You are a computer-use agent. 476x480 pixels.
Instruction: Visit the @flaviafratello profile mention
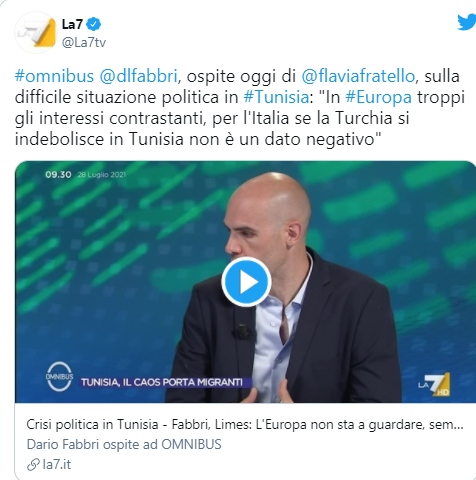tap(358, 76)
